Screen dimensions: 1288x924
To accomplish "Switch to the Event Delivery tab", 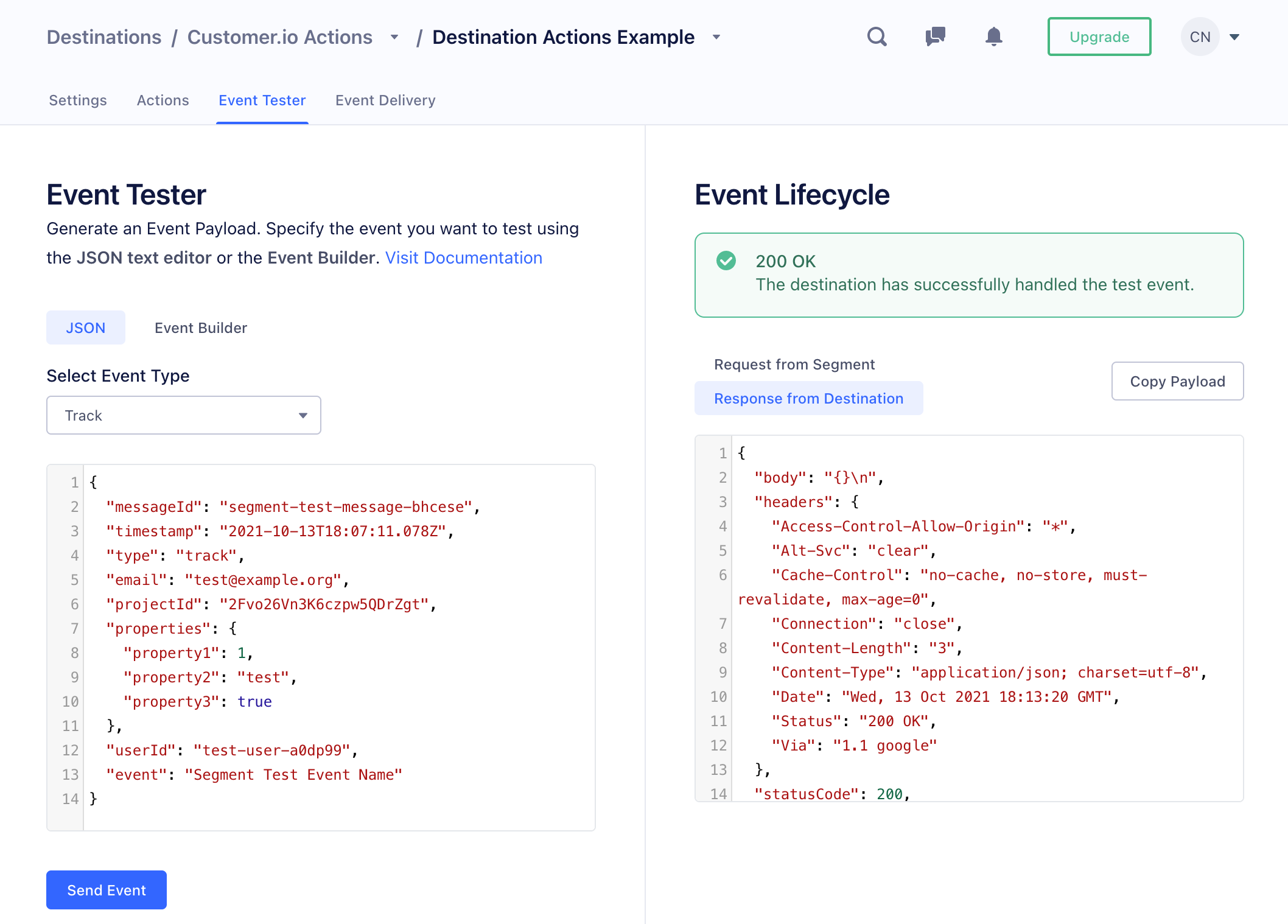I will [x=385, y=100].
